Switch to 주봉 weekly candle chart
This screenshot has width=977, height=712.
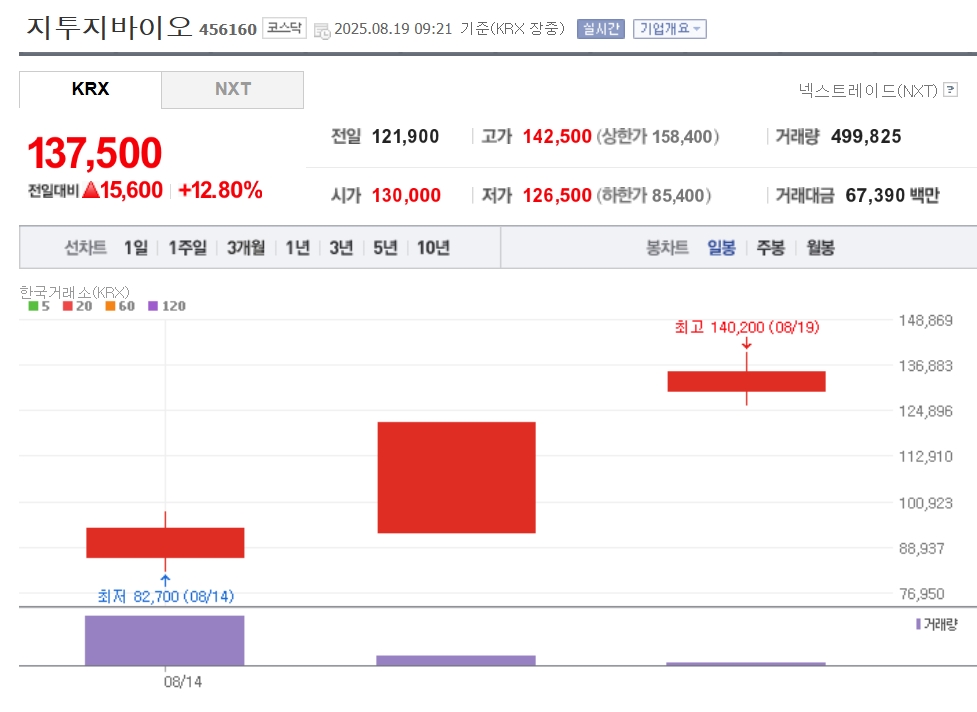pyautogui.click(x=770, y=248)
